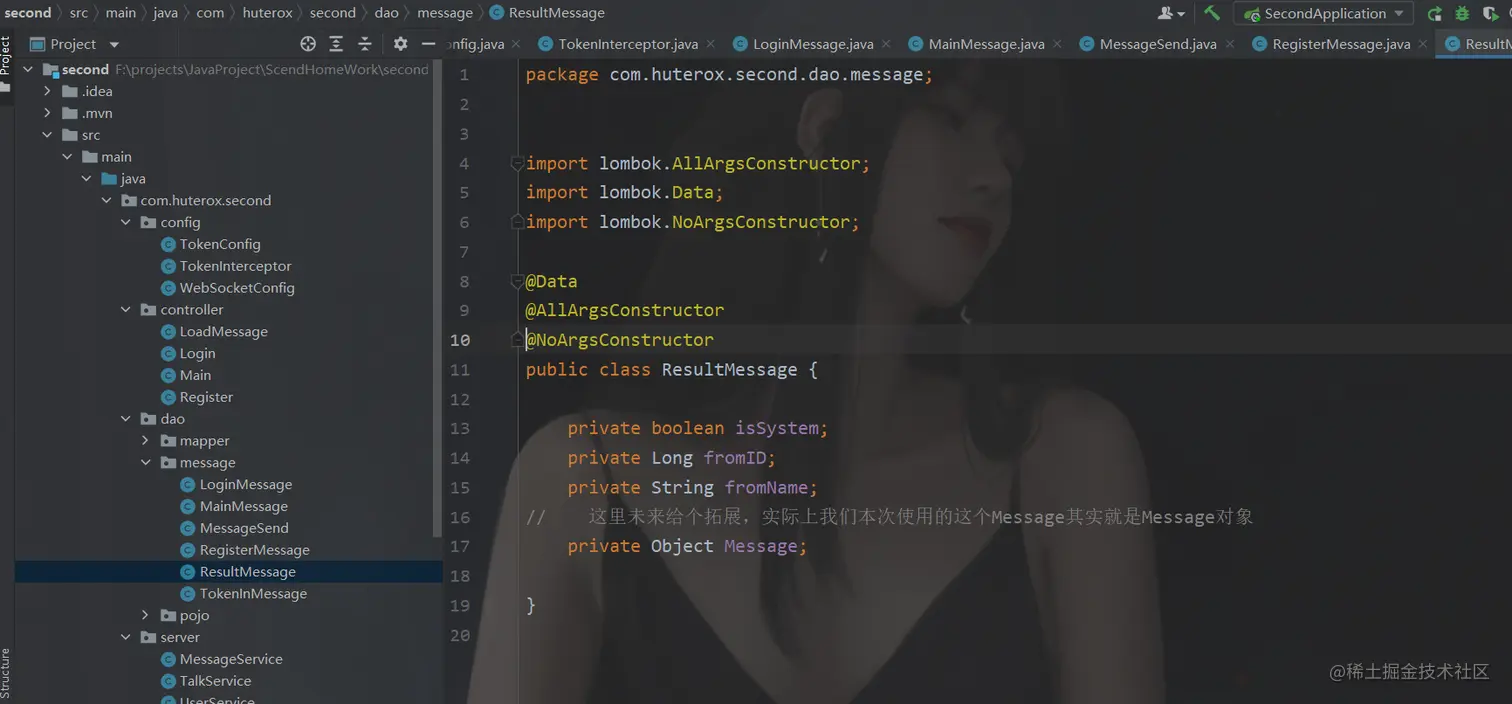Close the MainMessage.java tab
Screen dimensions: 1512x704
pyautogui.click(x=1056, y=44)
